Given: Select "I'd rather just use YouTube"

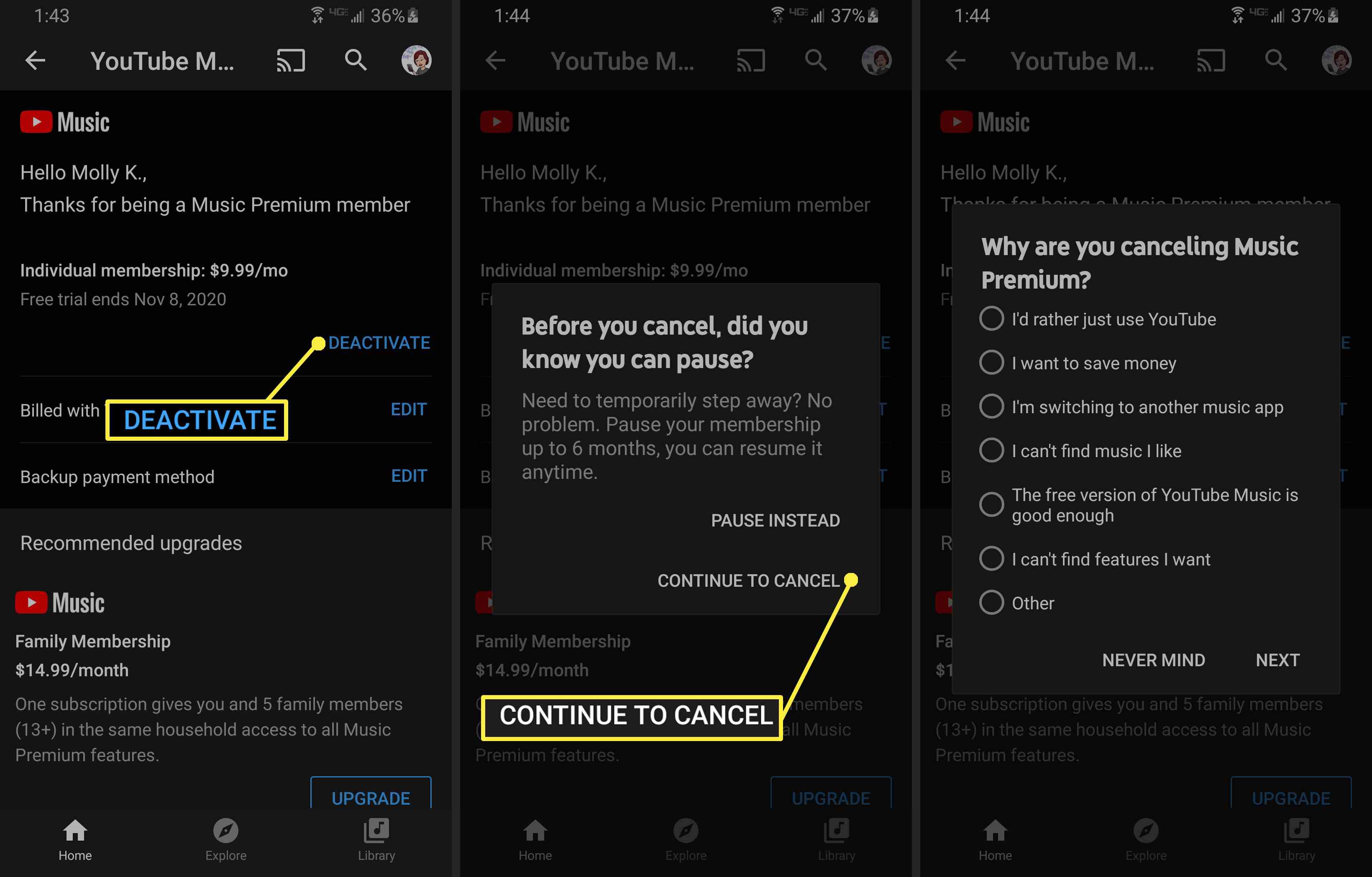Looking at the screenshot, I should coord(1097,318).
